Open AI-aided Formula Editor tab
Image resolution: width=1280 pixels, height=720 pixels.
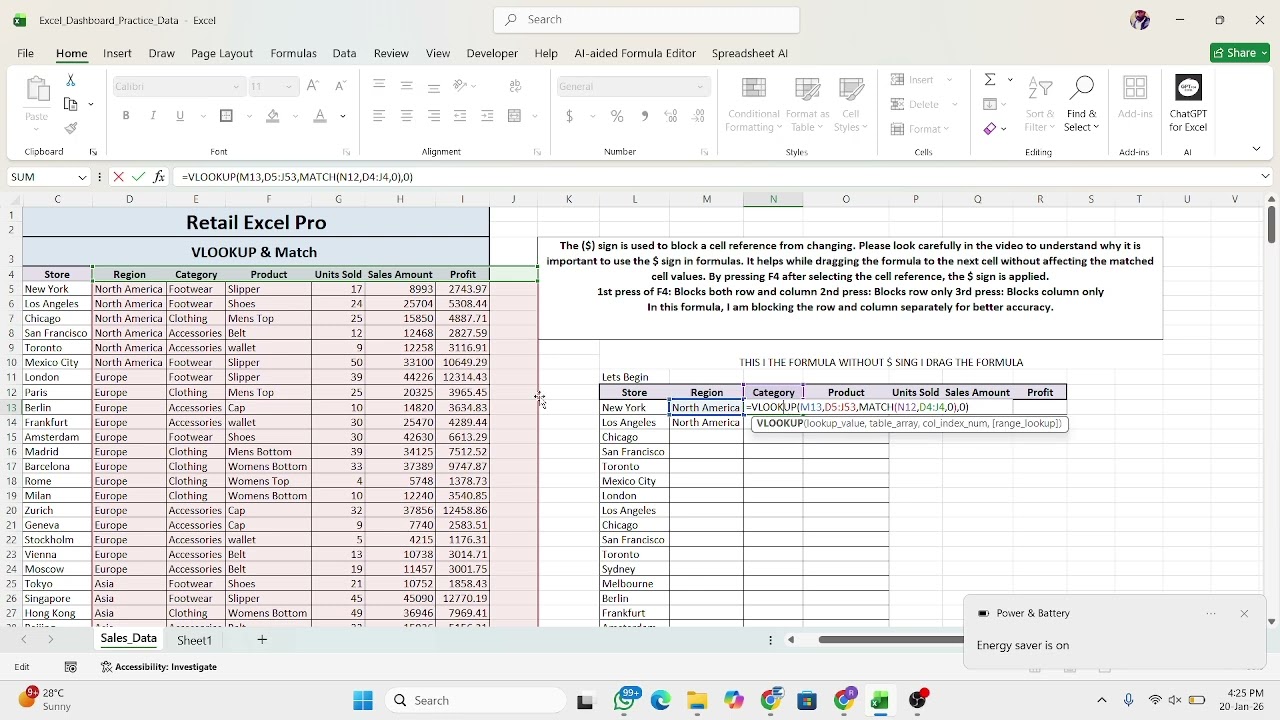(635, 53)
